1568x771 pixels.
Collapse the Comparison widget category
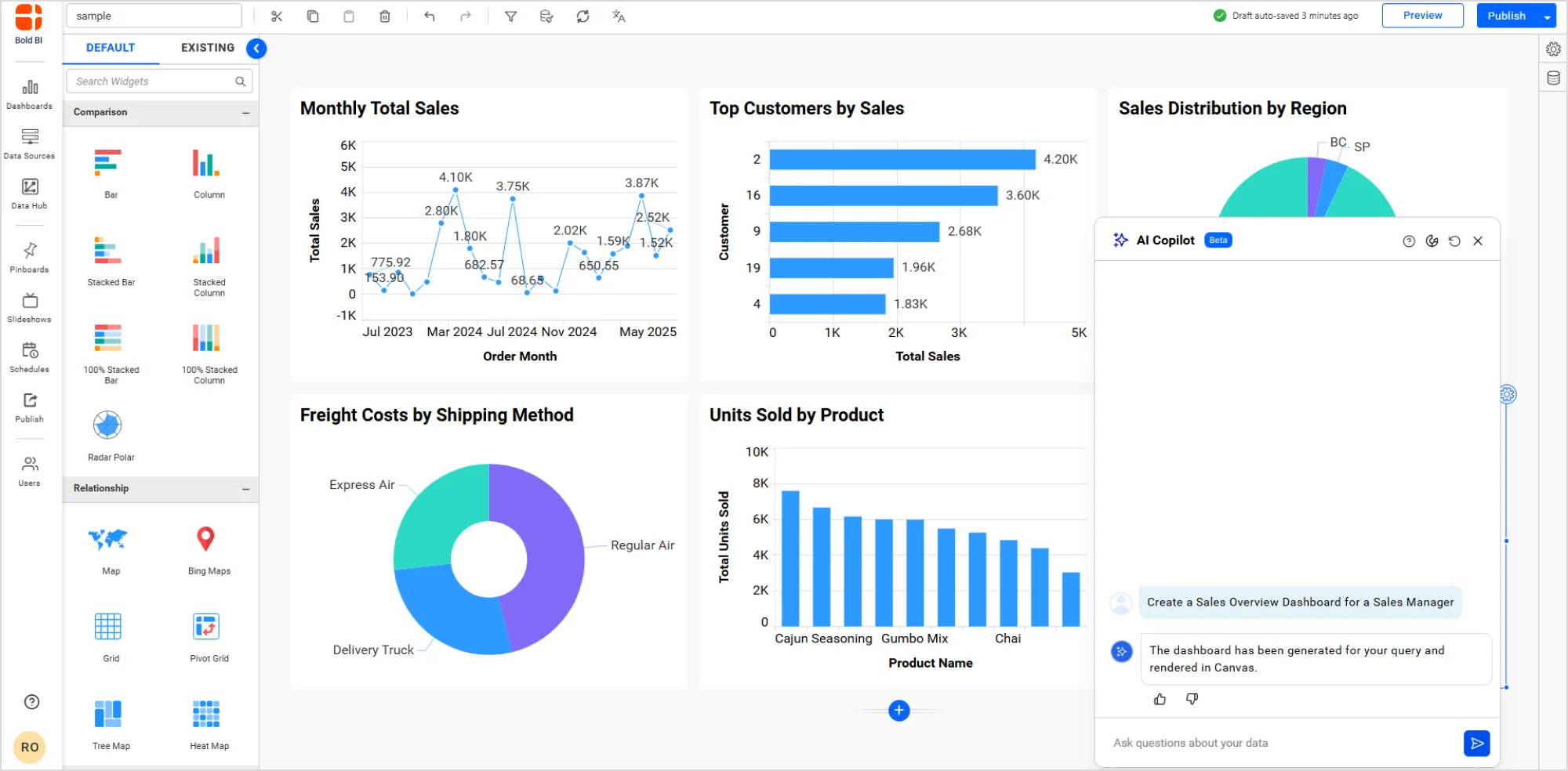pyautogui.click(x=247, y=112)
